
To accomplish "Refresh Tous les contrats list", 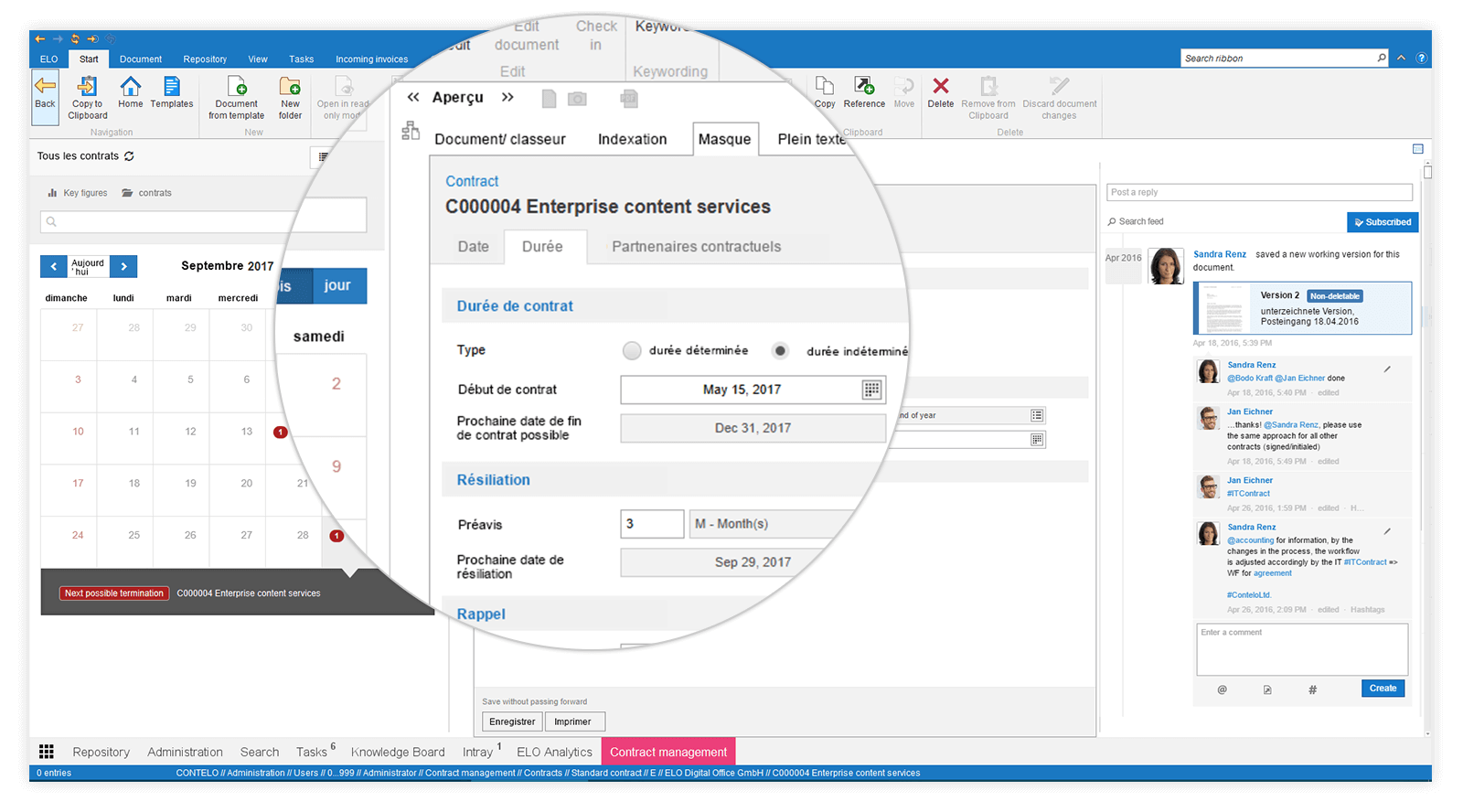I will (129, 156).
